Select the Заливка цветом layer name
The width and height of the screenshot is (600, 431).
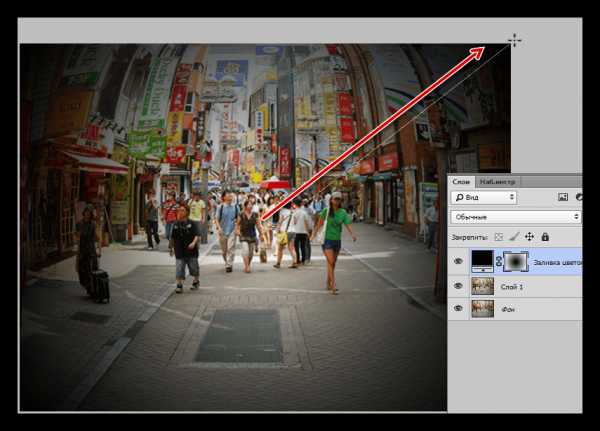click(x=557, y=262)
